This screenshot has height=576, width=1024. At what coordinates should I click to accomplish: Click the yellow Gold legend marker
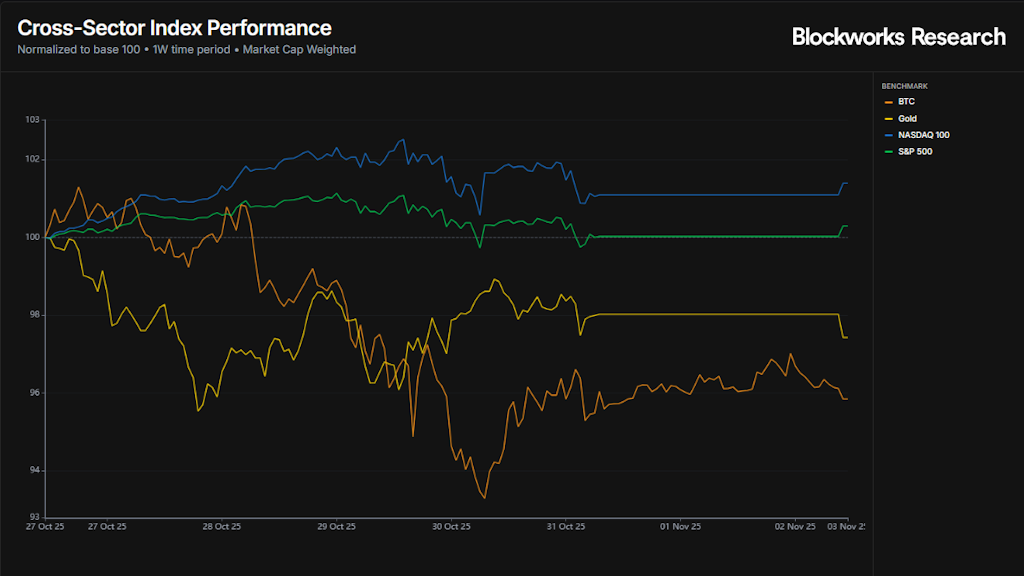point(889,119)
